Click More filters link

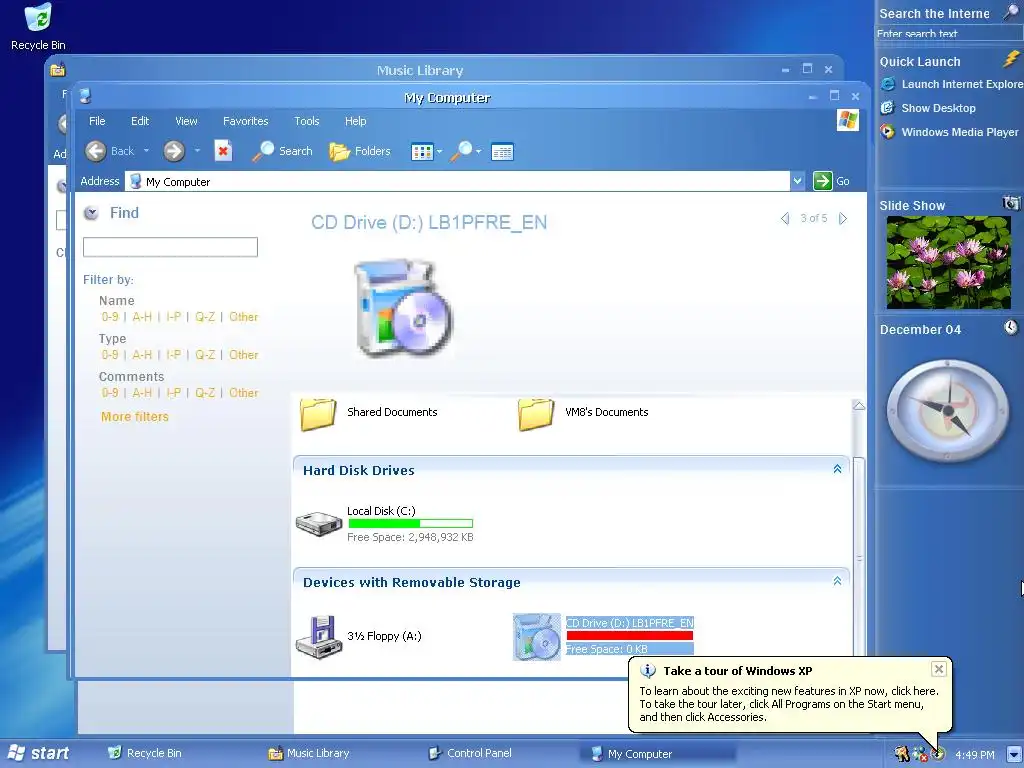135,417
